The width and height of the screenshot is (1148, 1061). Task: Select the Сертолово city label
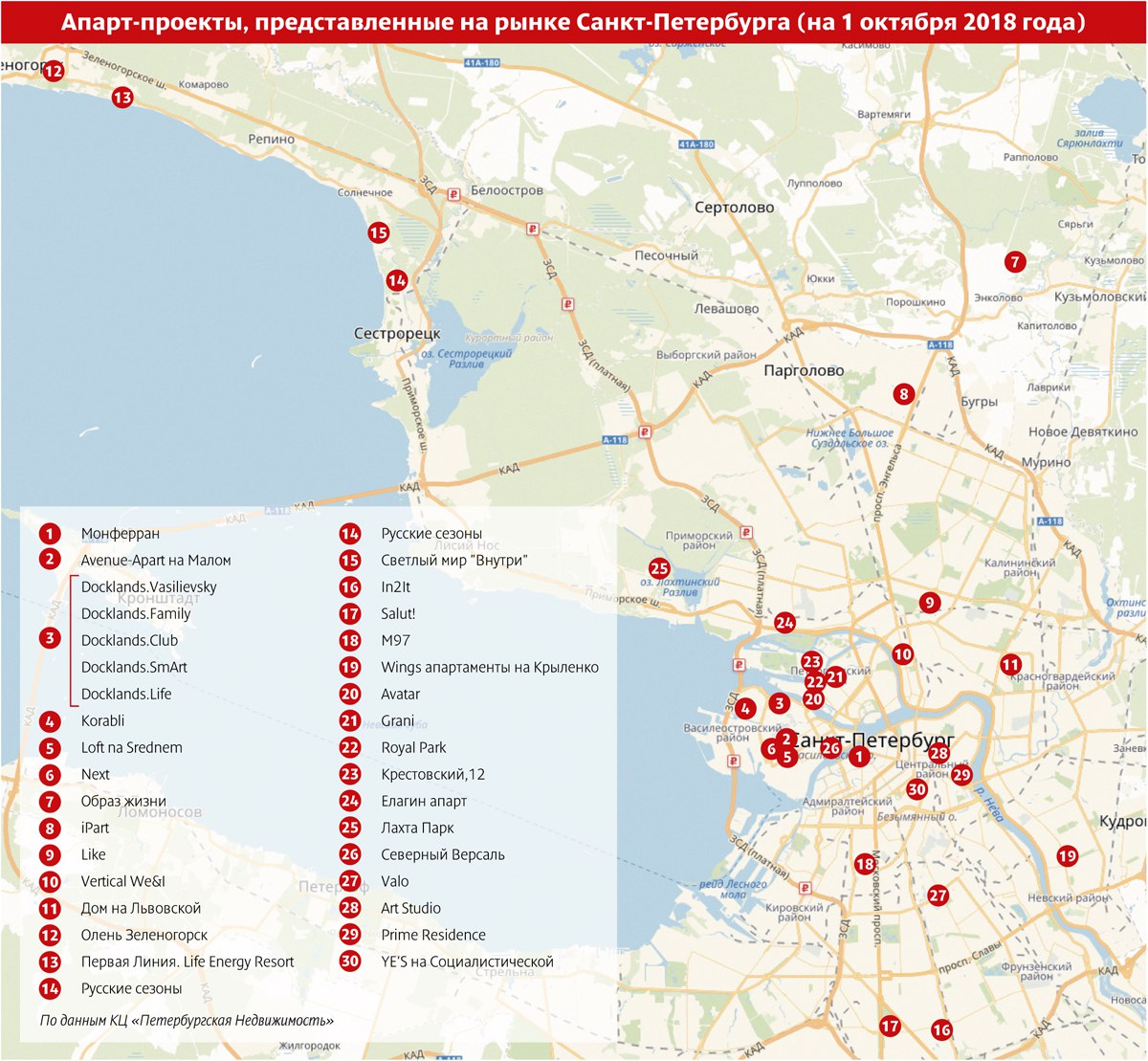pos(735,208)
